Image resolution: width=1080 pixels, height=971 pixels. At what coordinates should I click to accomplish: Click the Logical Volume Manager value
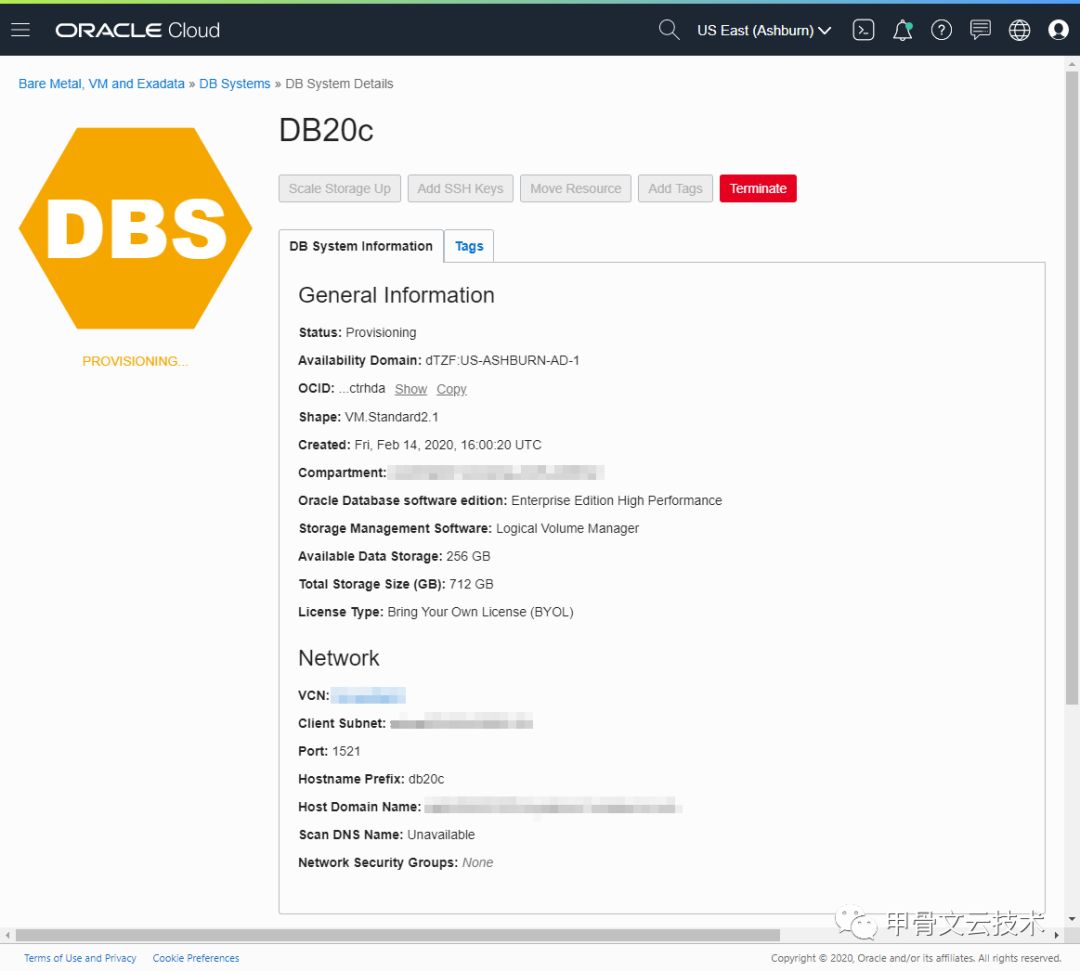coord(568,529)
